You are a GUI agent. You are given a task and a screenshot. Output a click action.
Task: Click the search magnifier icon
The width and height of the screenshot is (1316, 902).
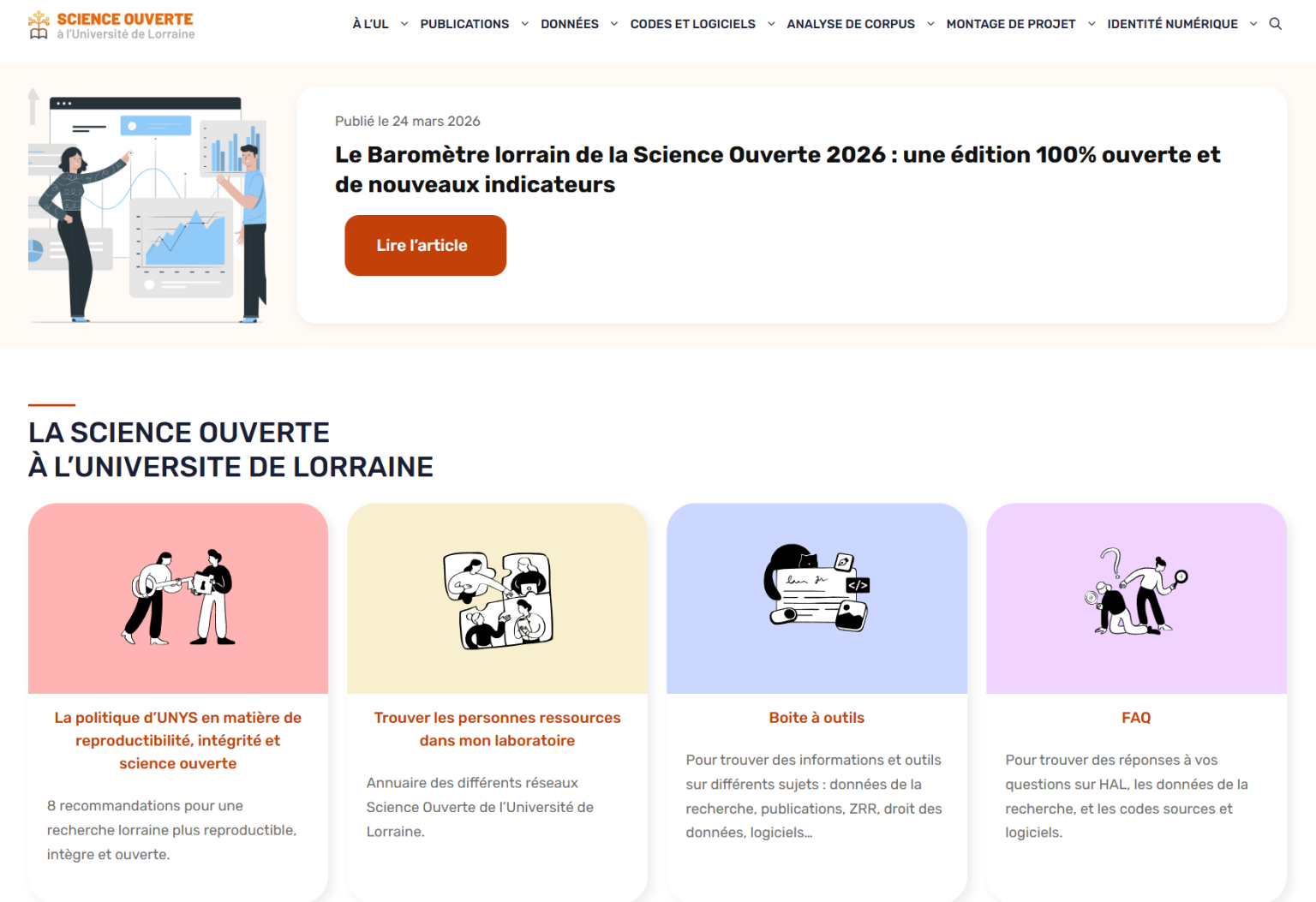[x=1275, y=24]
